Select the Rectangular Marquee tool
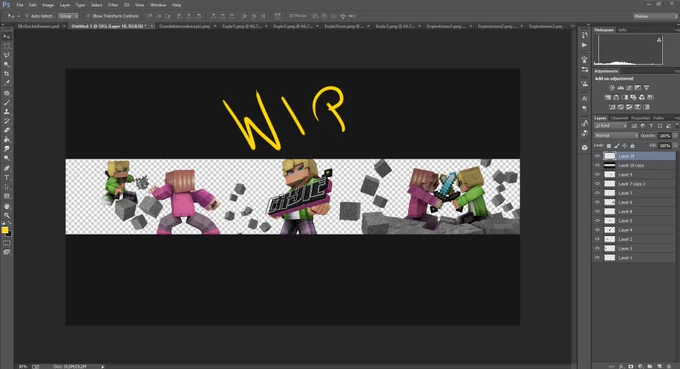 [7, 46]
